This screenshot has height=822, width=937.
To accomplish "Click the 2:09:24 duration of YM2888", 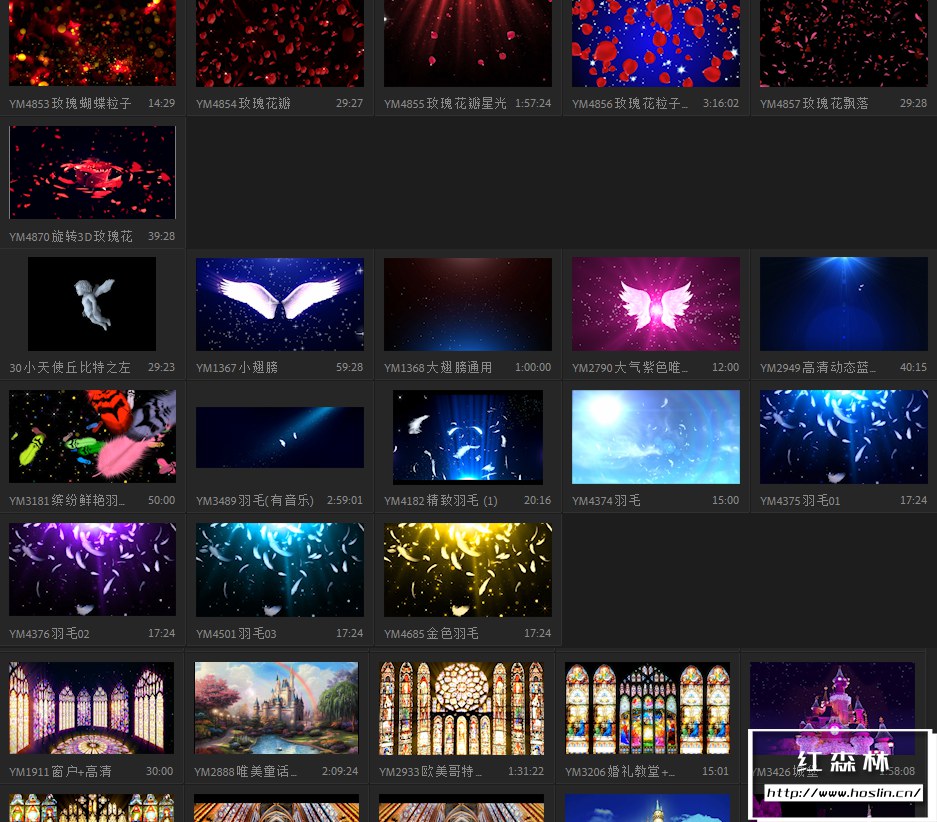I will [x=340, y=771].
